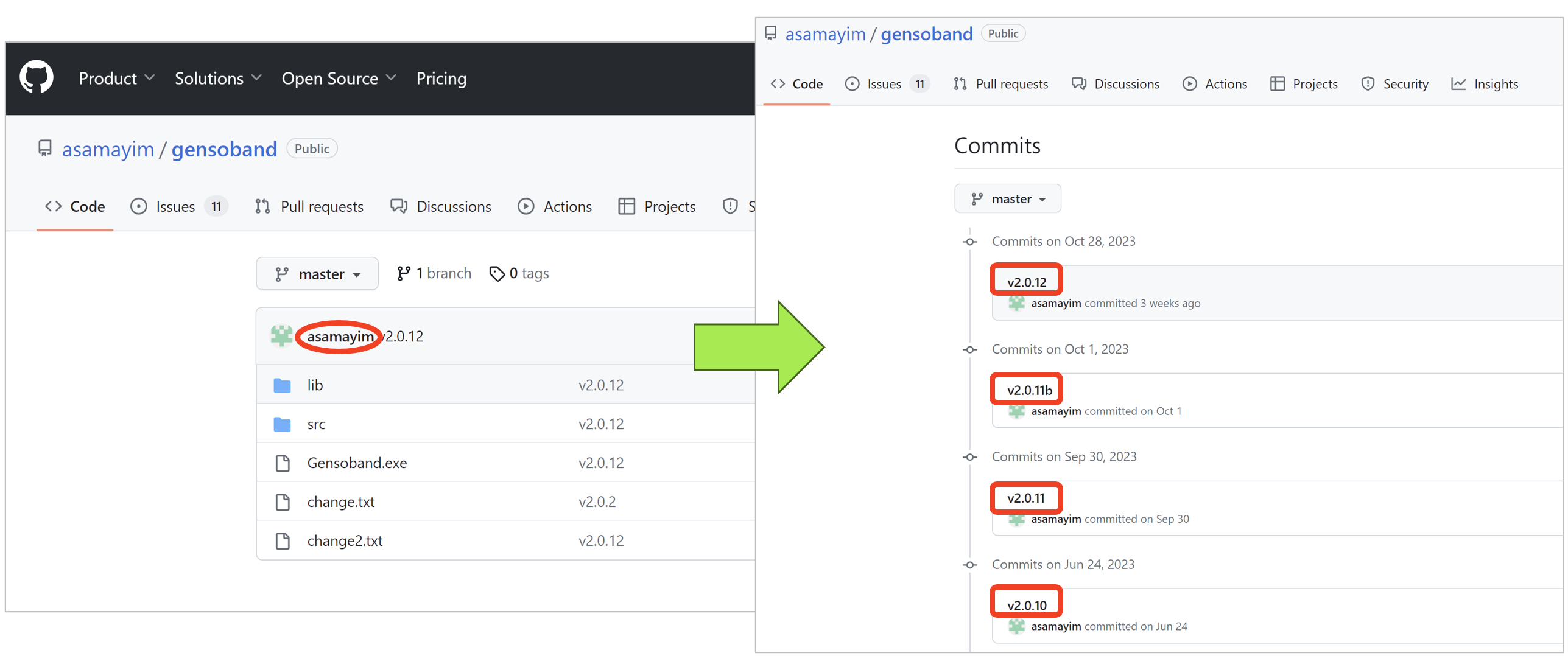Image resolution: width=1568 pixels, height=664 pixels.
Task: Click the Discussions speech bubble icon in left window
Action: (x=399, y=206)
